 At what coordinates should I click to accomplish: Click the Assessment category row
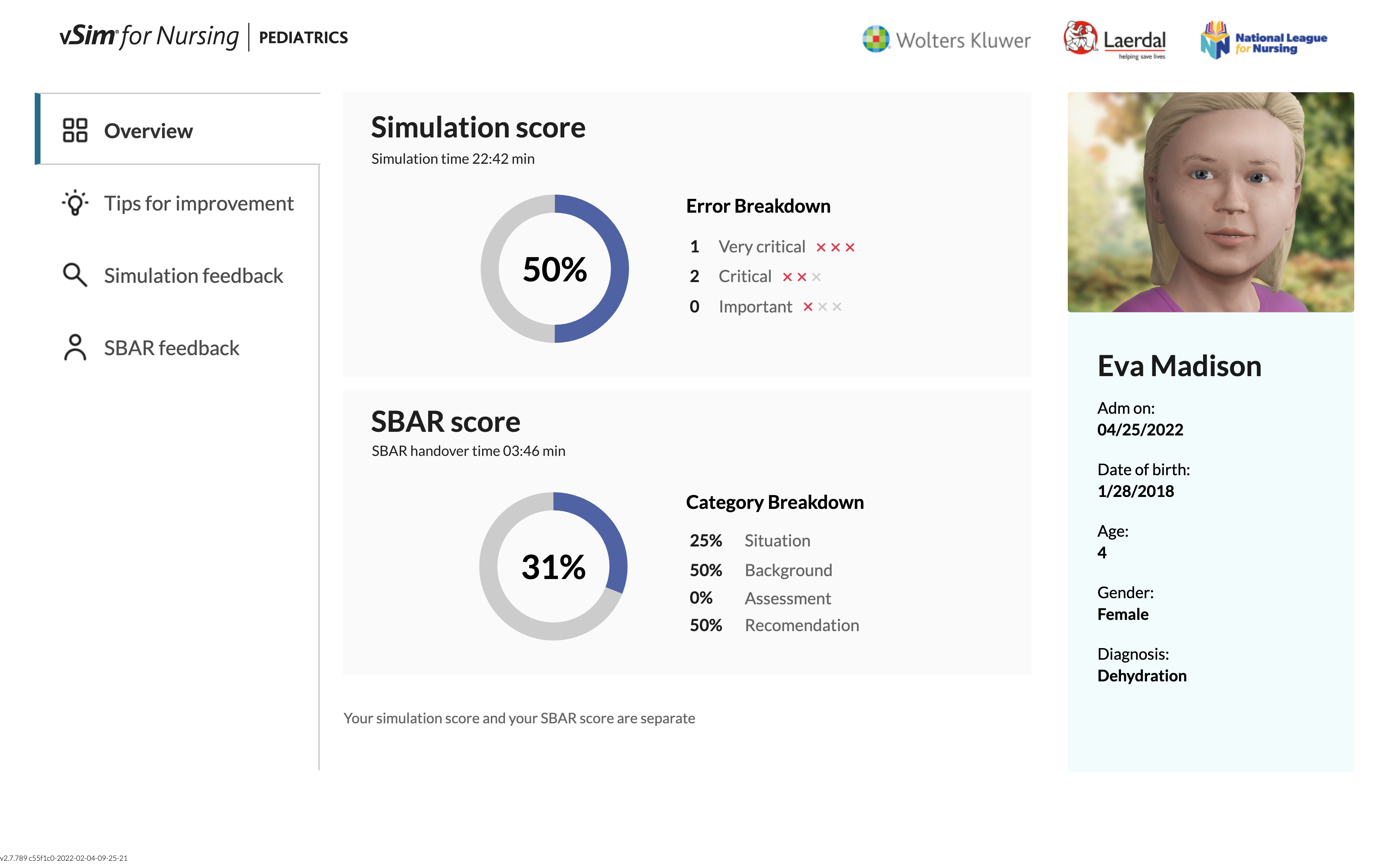click(x=787, y=598)
